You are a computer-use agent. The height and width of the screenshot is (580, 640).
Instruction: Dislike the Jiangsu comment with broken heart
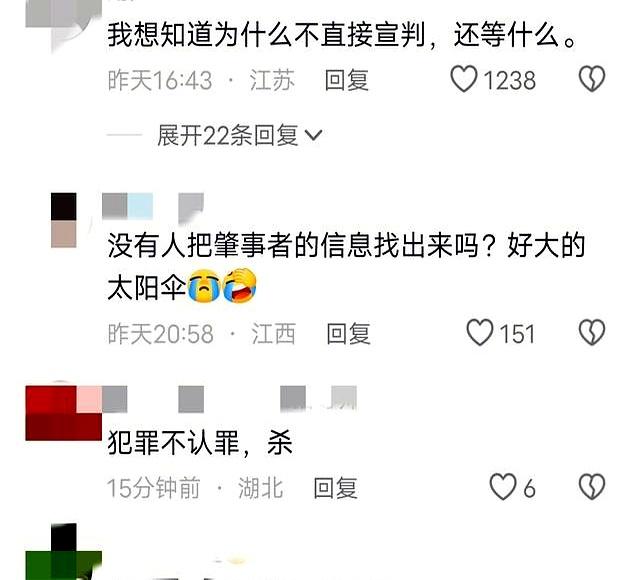(592, 79)
